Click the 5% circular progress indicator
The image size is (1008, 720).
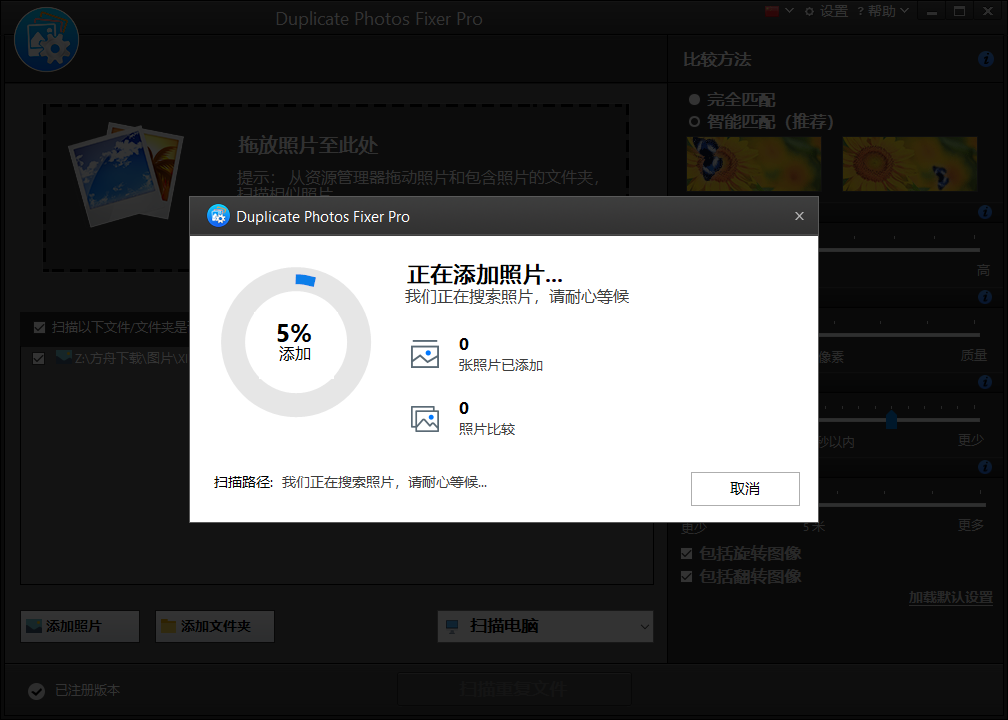(x=296, y=342)
